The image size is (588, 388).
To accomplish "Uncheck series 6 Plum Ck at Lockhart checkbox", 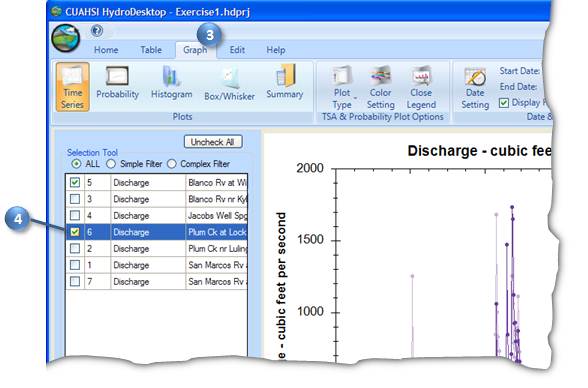I will point(75,232).
